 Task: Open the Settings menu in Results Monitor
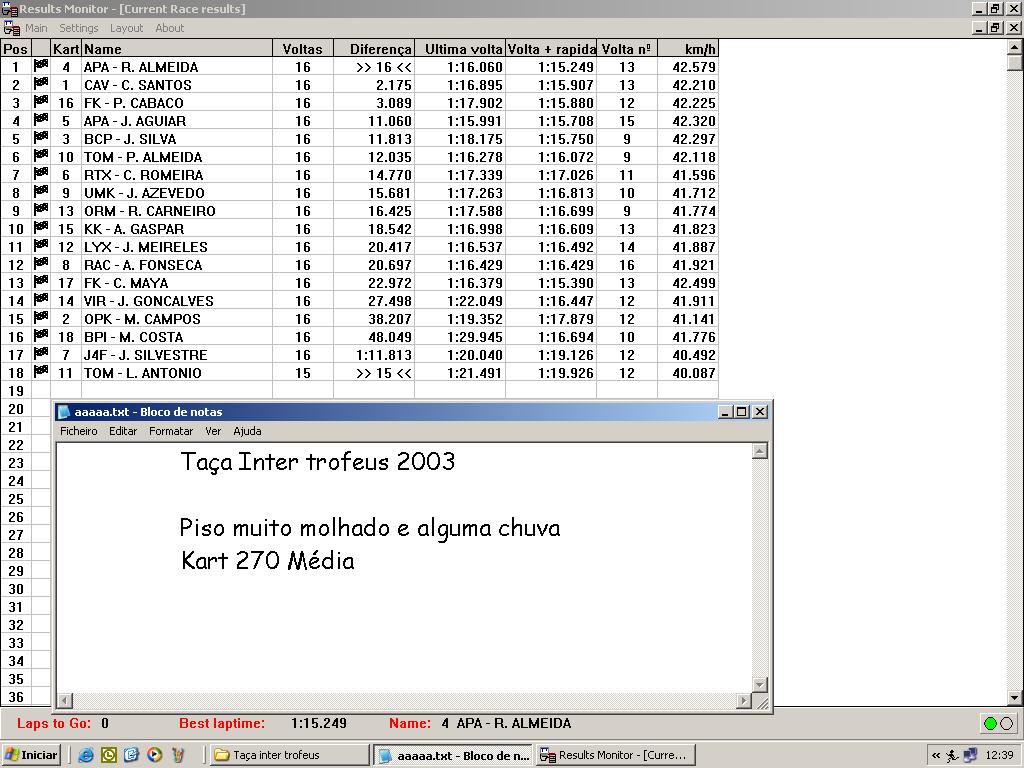coord(78,28)
